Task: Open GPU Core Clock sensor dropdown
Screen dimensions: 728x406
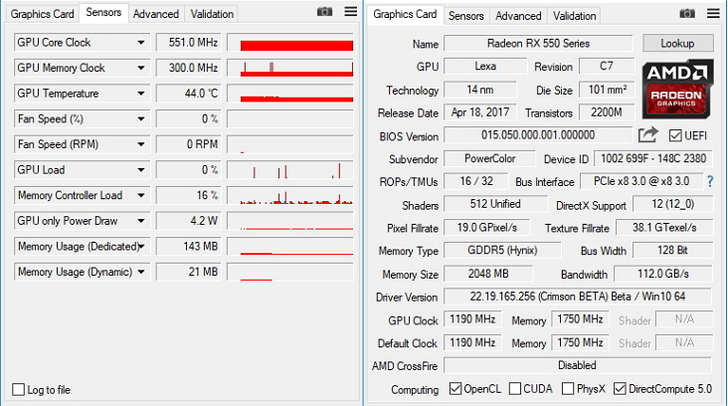Action: [x=141, y=42]
